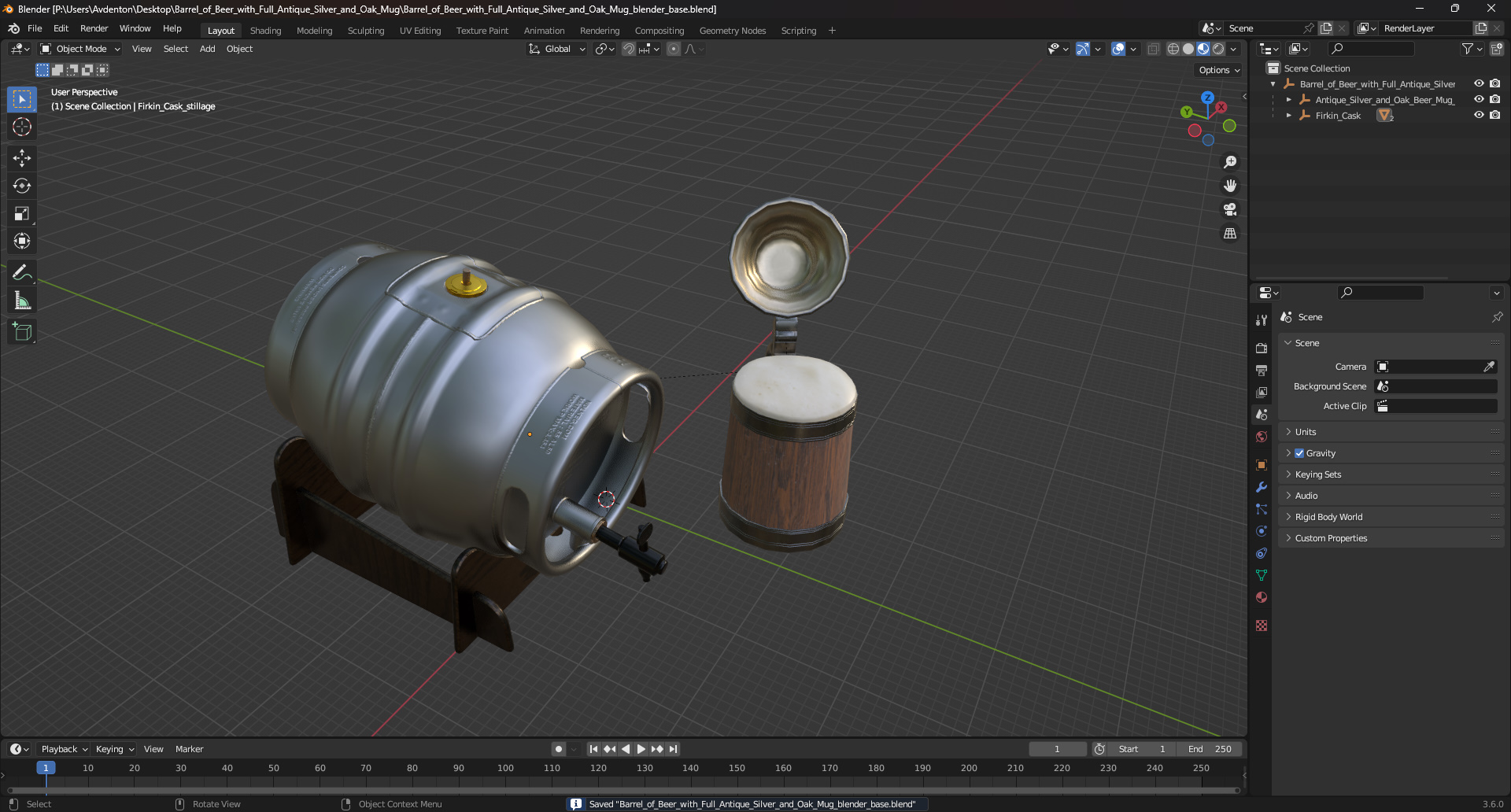Open the Render properties tab
Image resolution: width=1511 pixels, height=812 pixels.
(x=1262, y=348)
